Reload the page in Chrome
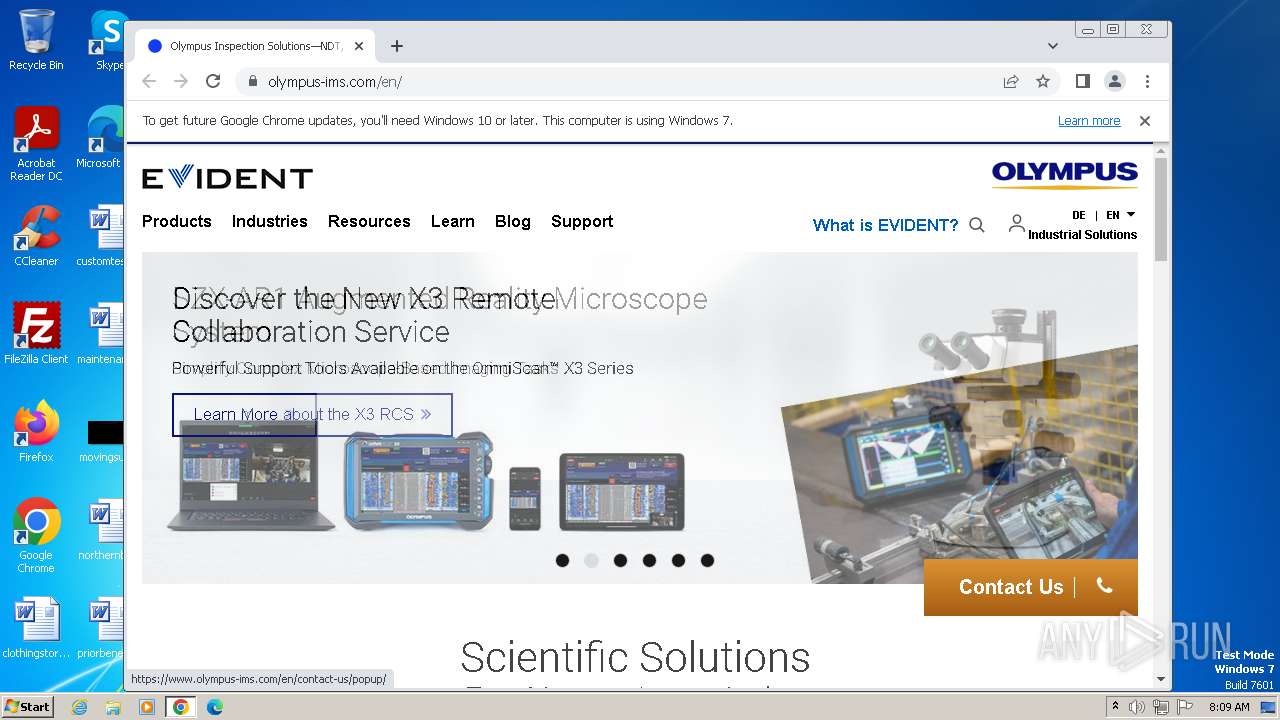1280x720 pixels. point(213,81)
